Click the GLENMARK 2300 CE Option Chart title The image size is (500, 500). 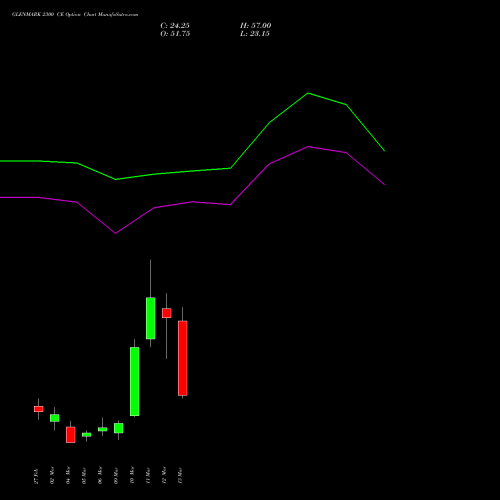[x=75, y=15]
